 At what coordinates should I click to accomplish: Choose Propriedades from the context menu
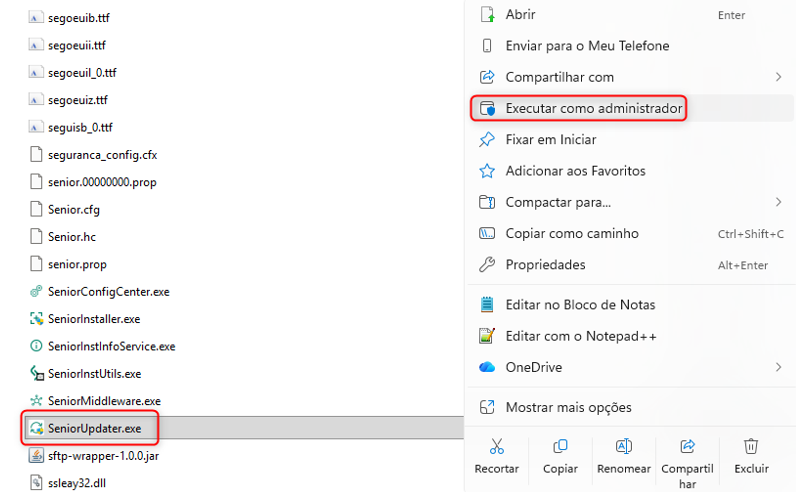click(x=545, y=265)
